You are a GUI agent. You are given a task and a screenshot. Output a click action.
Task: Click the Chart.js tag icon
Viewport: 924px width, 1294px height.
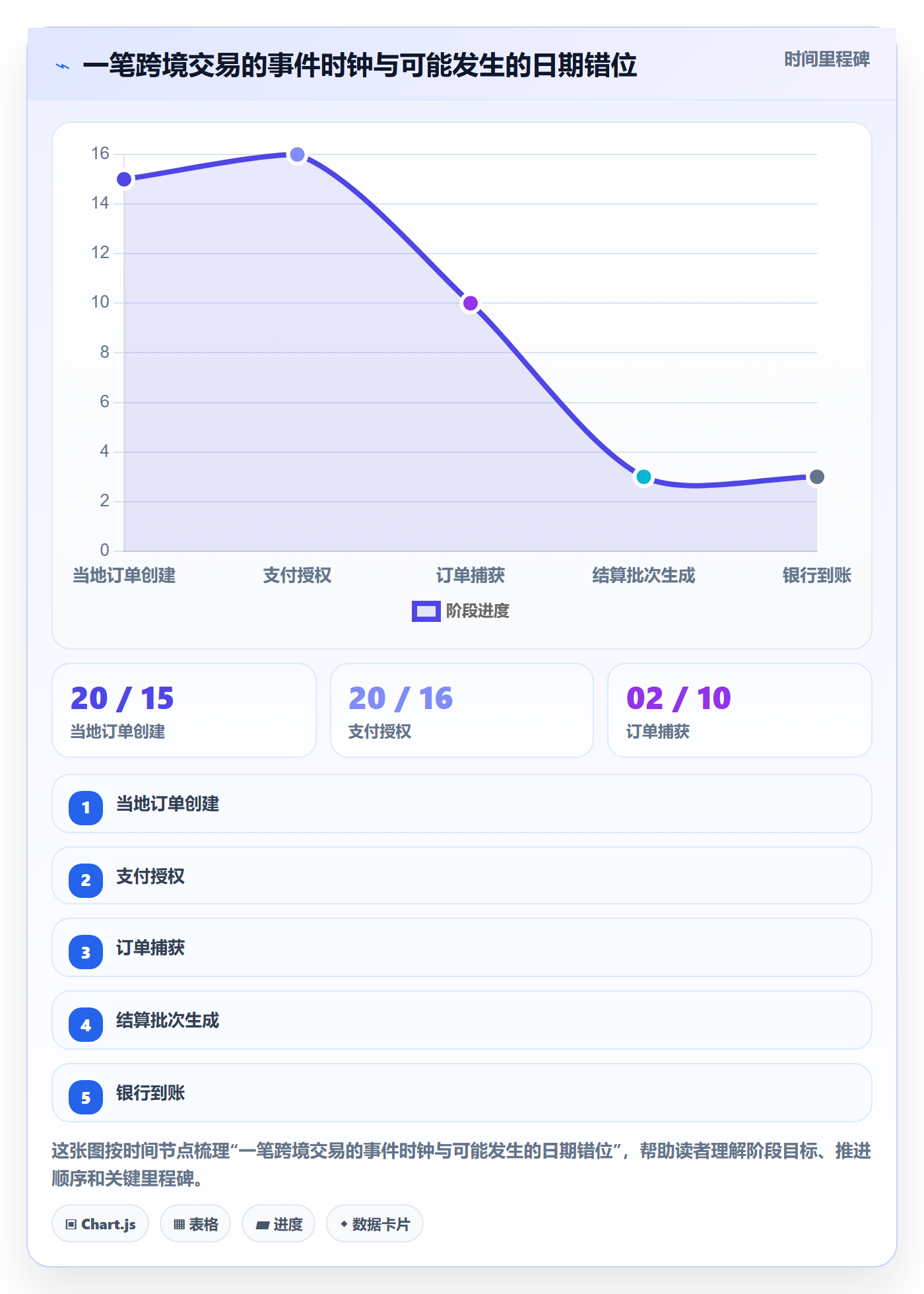(x=71, y=1225)
